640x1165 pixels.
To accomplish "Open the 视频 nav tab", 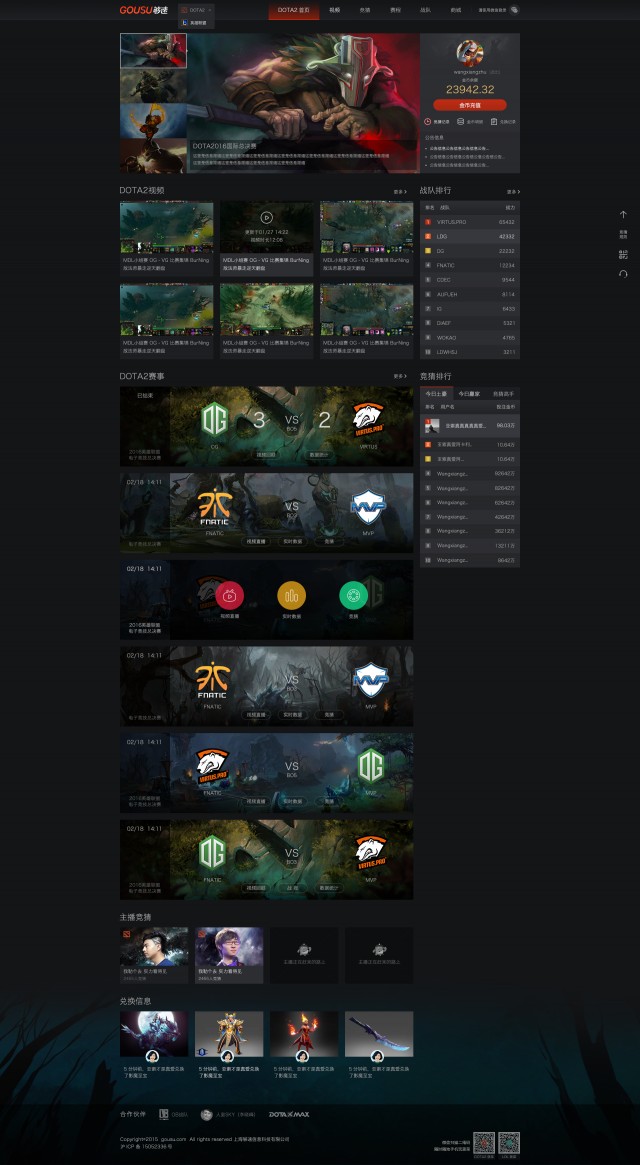I will pos(334,10).
